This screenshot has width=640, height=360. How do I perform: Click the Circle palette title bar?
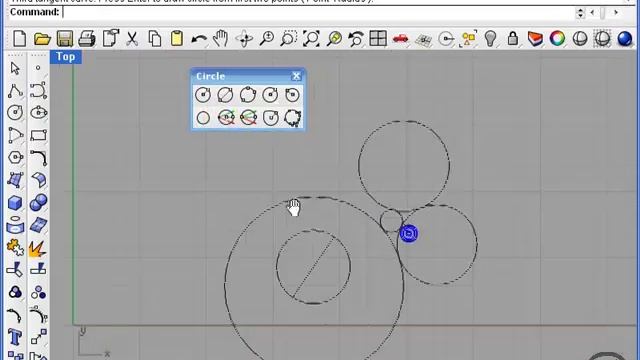(247, 76)
